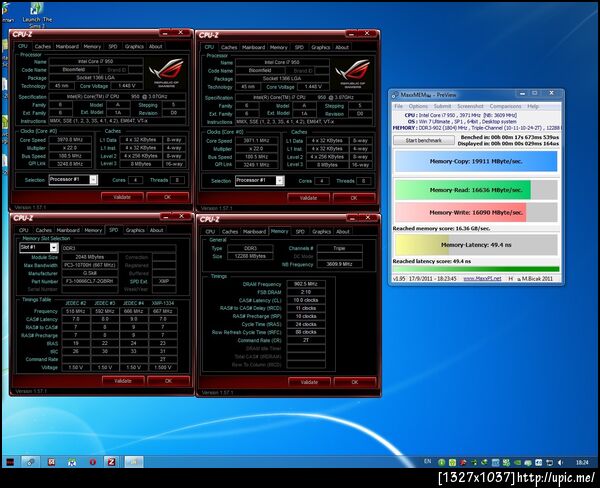
Task: Open the Screenshot menu in MaxxMEM
Action: point(470,106)
